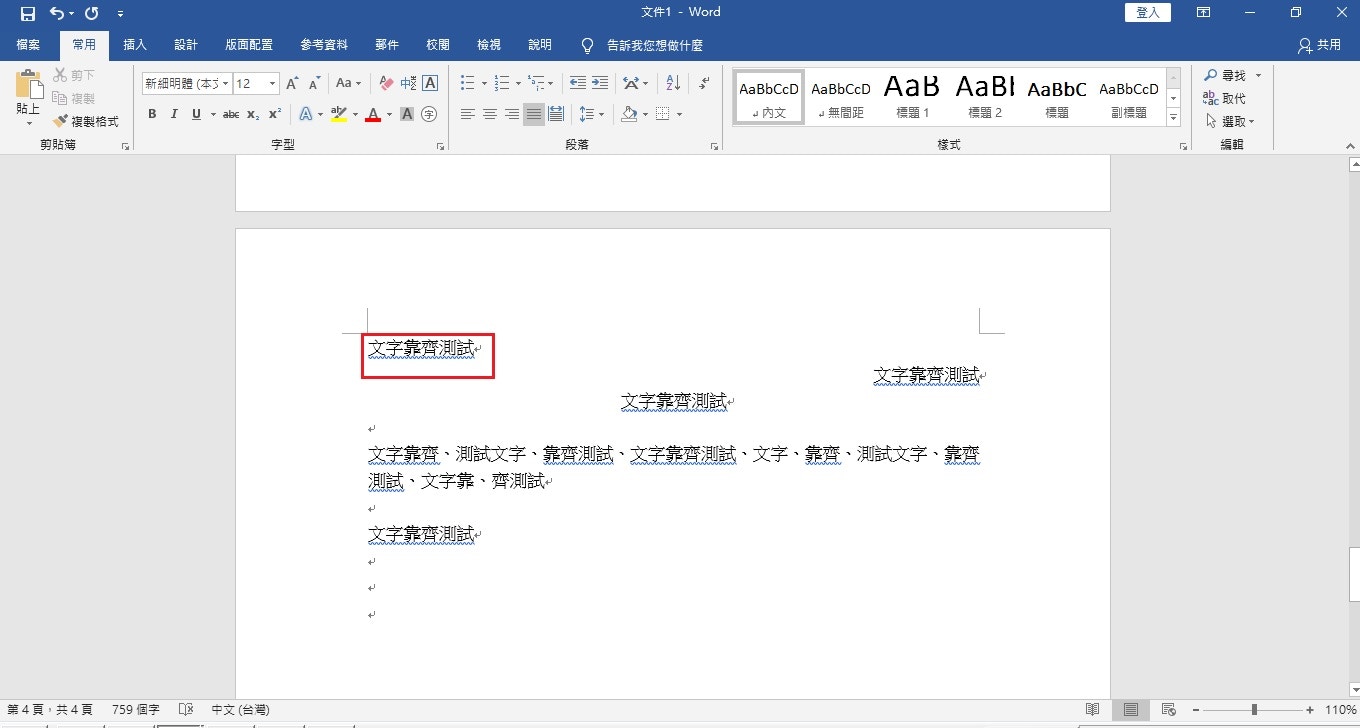Center align the paragraph text
1360x728 pixels.
490,114
